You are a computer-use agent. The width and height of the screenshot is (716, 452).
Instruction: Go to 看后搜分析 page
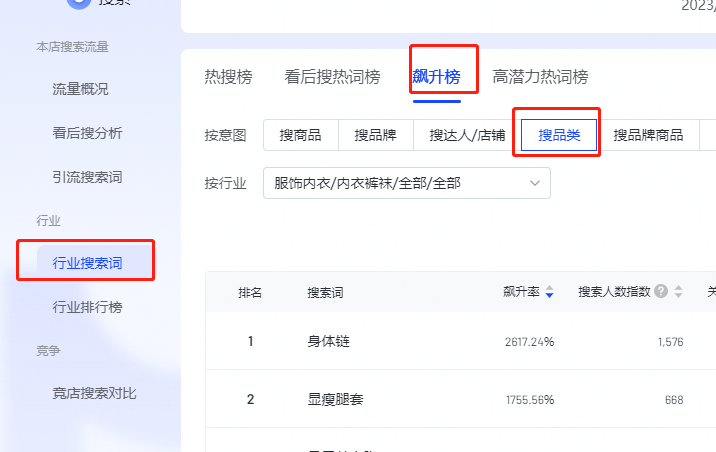pyautogui.click(x=87, y=133)
